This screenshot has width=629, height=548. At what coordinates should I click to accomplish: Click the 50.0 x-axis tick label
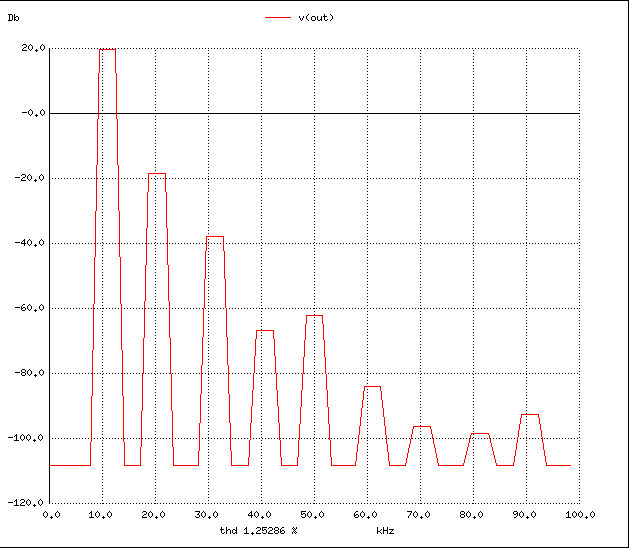click(x=315, y=515)
